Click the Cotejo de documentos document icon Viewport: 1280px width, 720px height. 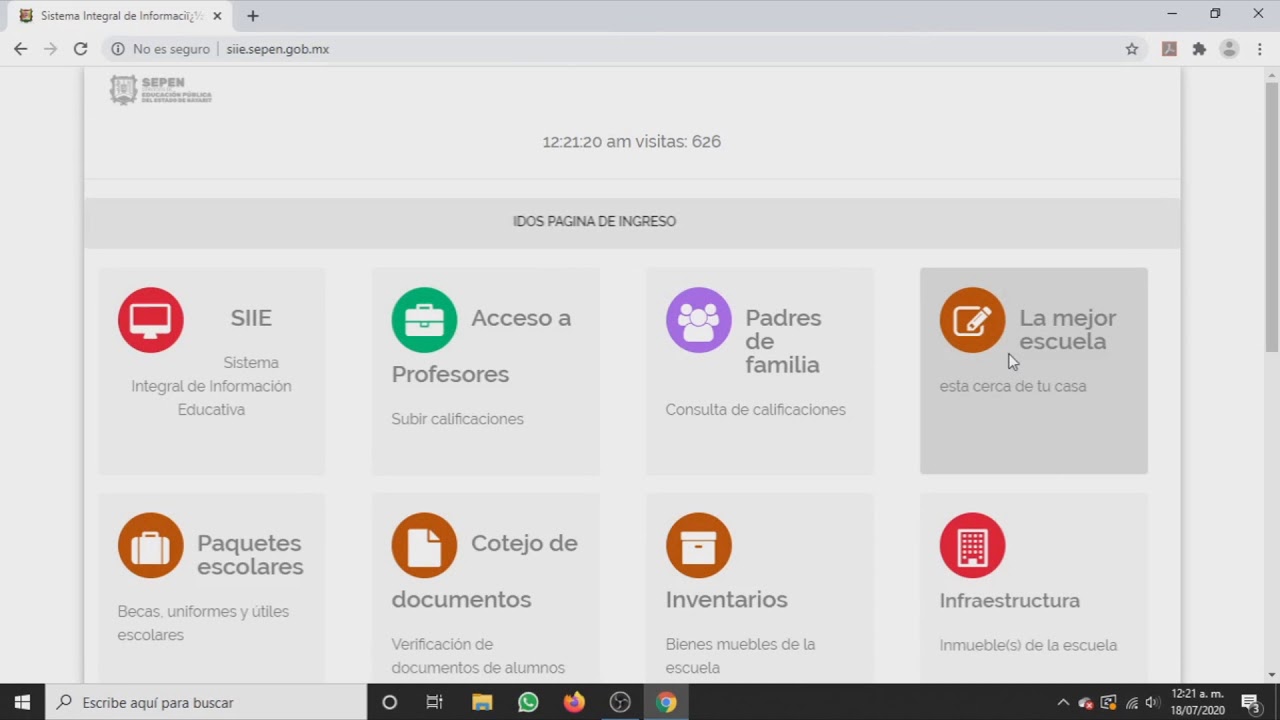pos(424,545)
